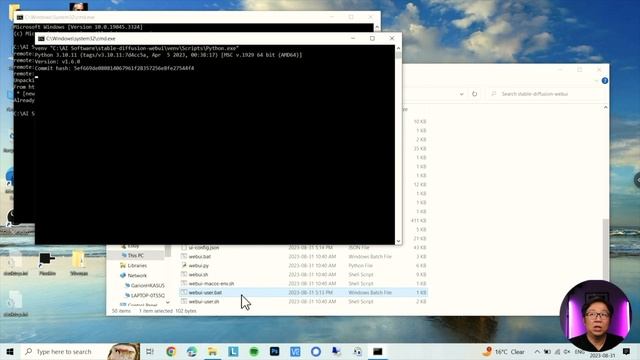This screenshot has height=360, width=640.
Task: Select webui-user.bat file in Explorer
Action: click(205, 293)
